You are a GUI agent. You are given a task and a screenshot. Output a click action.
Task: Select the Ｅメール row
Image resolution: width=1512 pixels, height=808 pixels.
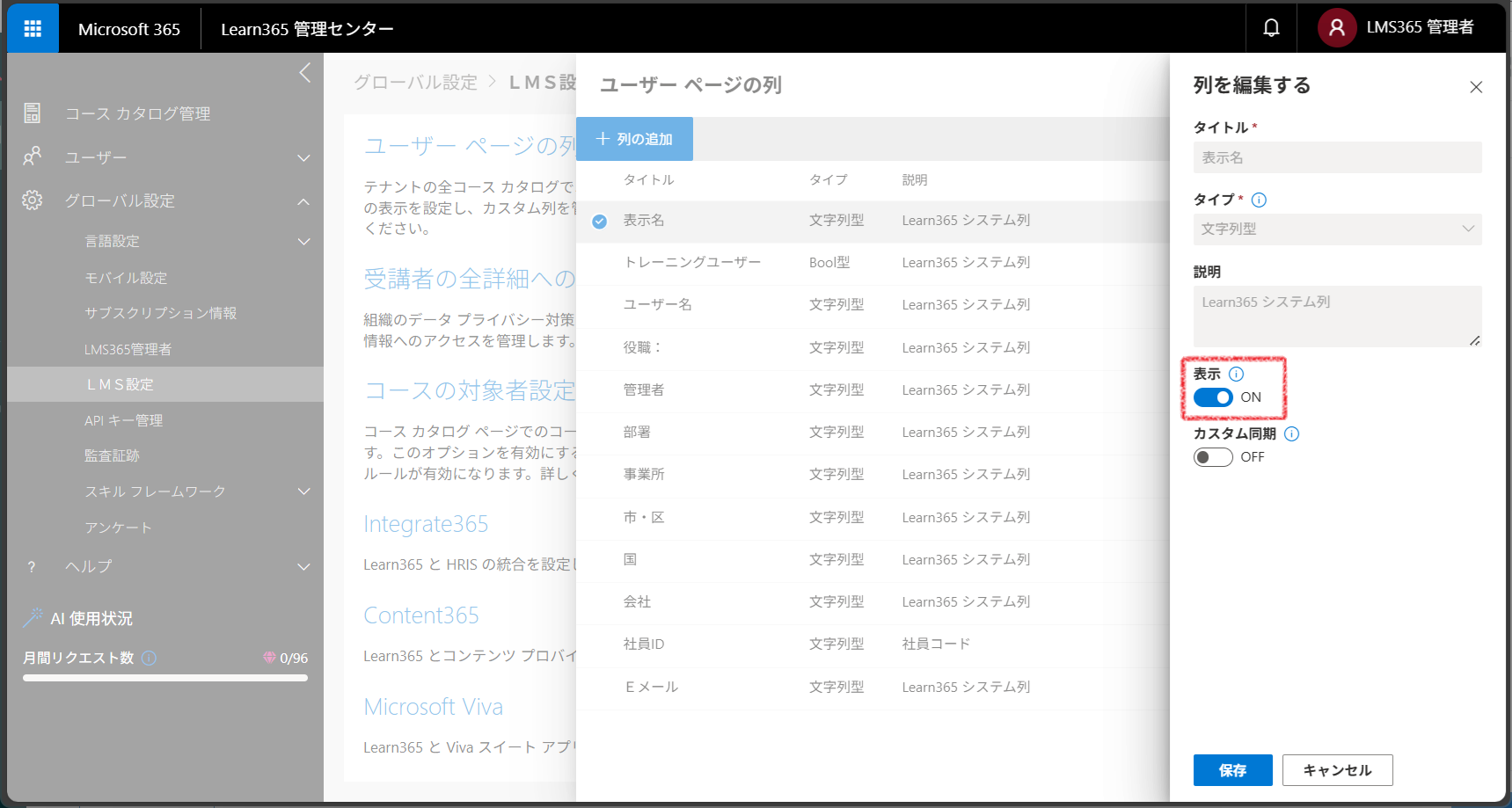(873, 688)
